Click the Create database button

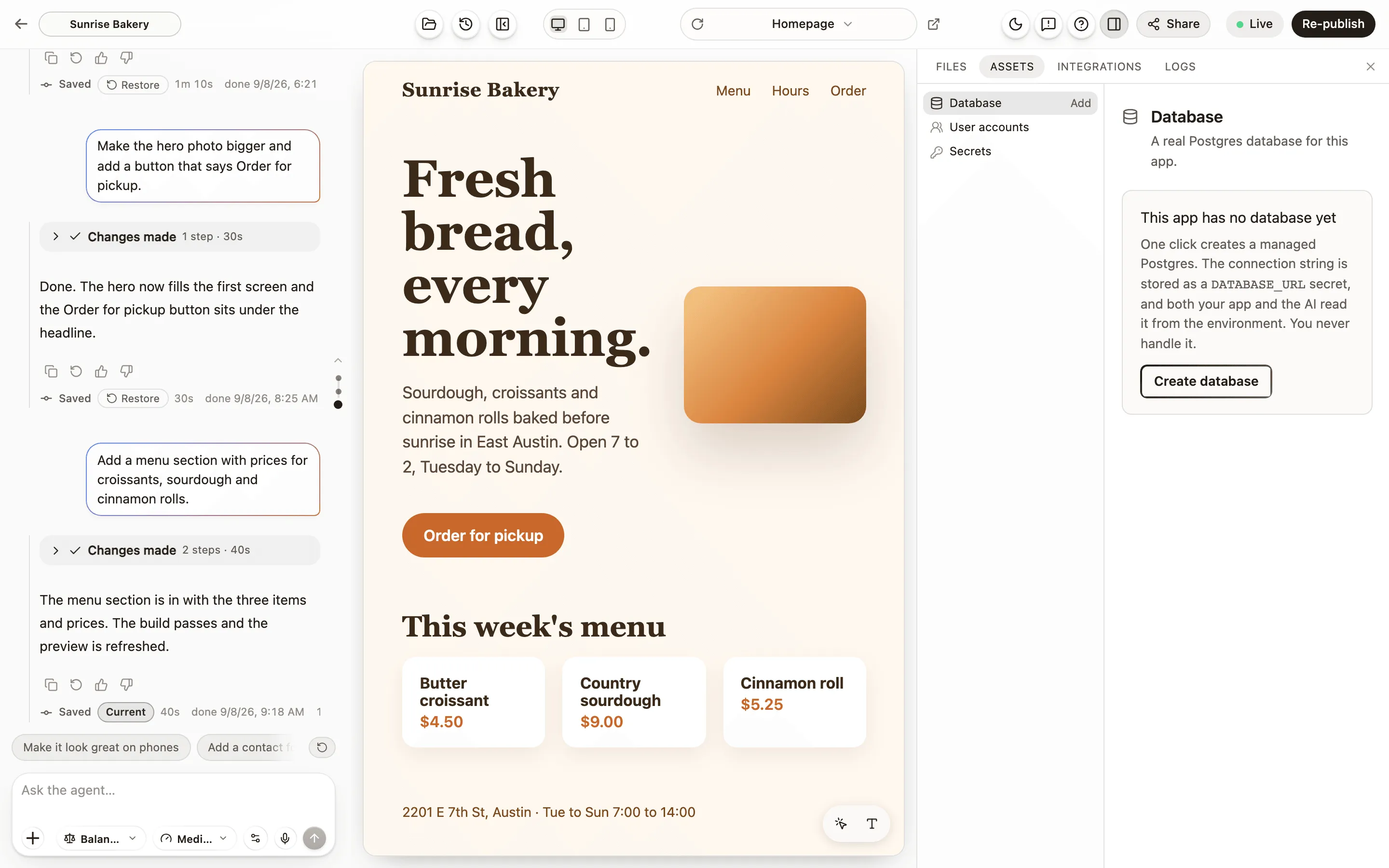tap(1206, 381)
